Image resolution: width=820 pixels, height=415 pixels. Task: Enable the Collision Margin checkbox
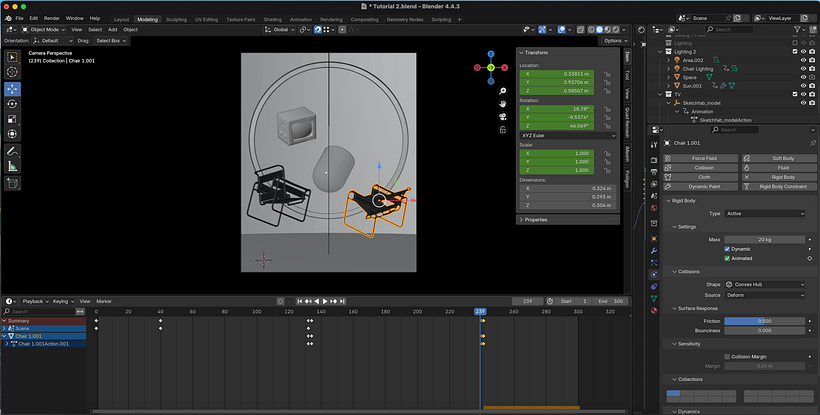point(727,356)
